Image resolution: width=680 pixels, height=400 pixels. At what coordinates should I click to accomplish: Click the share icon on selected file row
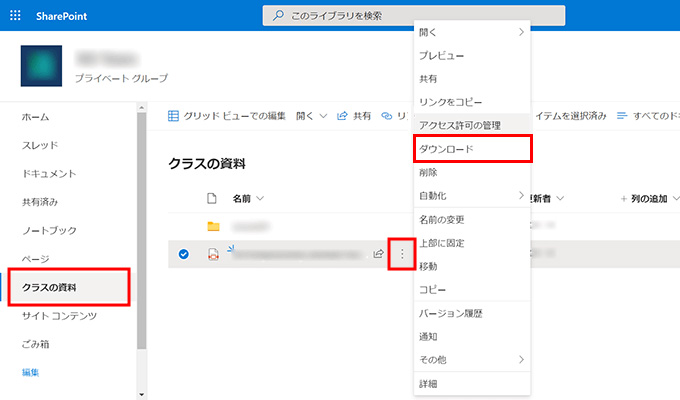pos(378,254)
